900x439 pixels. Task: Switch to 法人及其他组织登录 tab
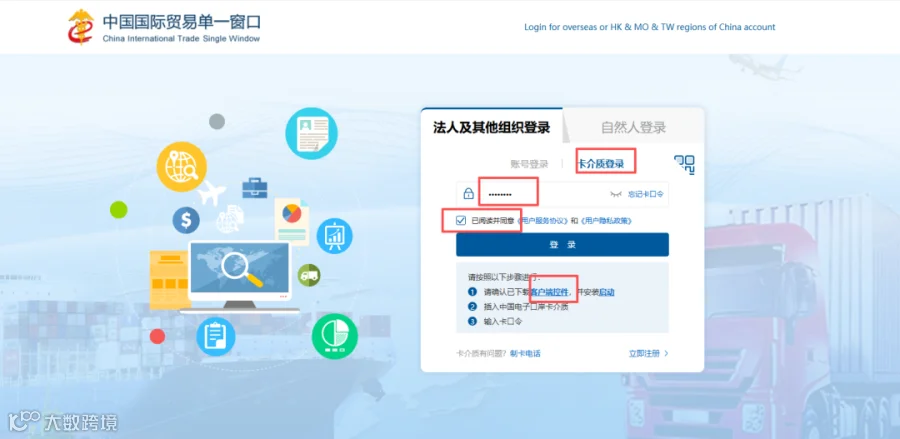[491, 127]
